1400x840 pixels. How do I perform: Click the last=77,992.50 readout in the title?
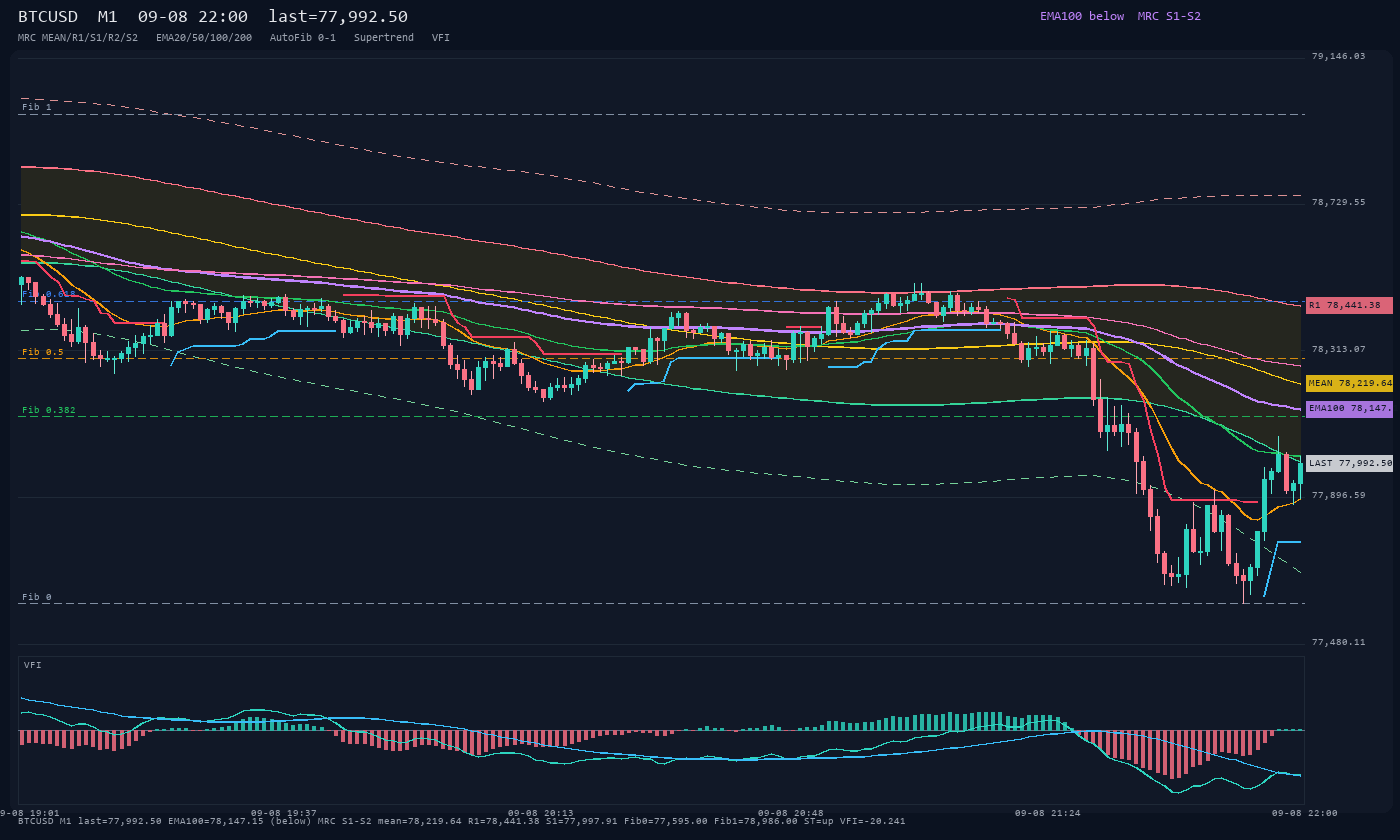(338, 17)
